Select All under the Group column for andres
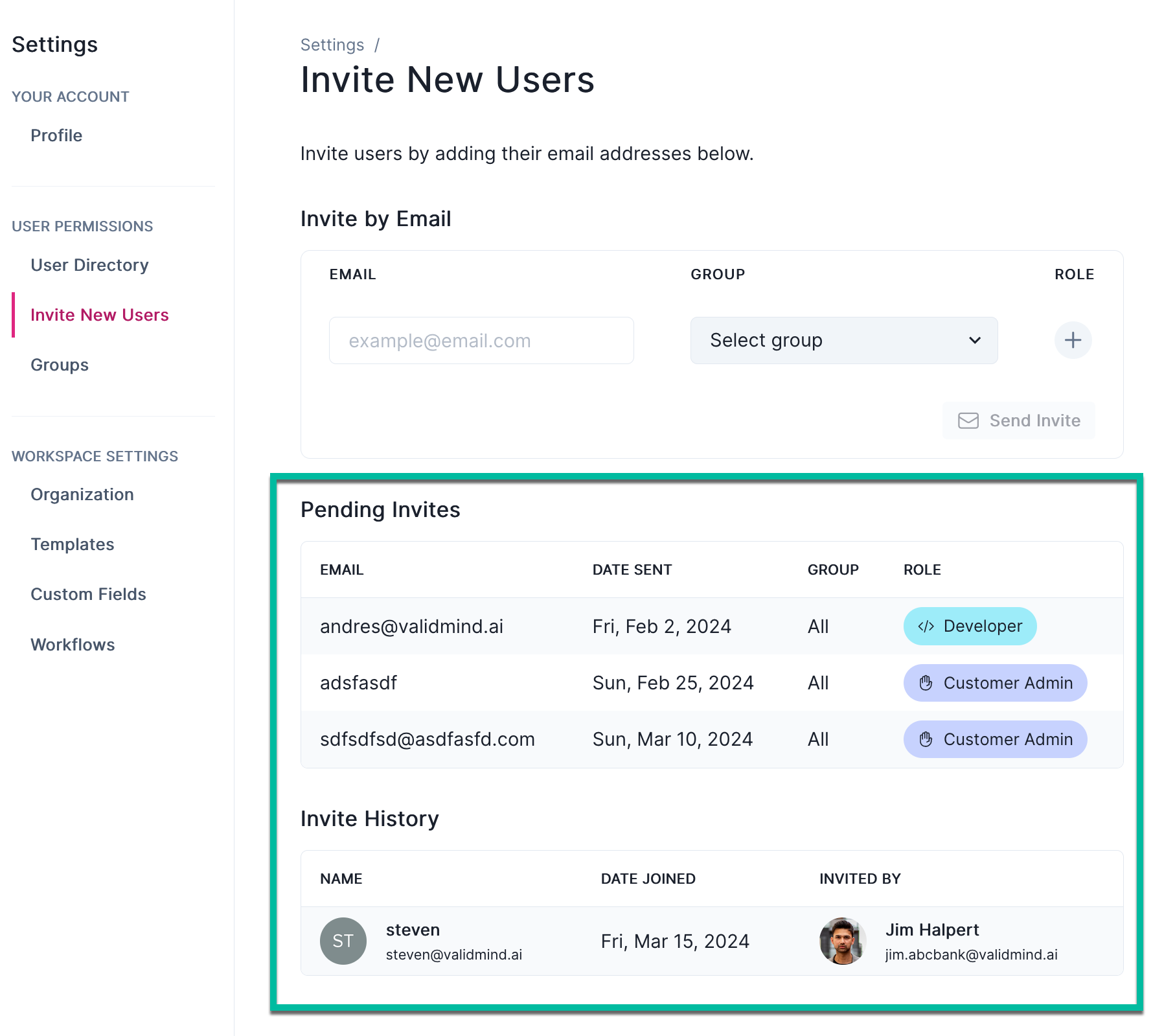1175x1036 pixels. (818, 626)
